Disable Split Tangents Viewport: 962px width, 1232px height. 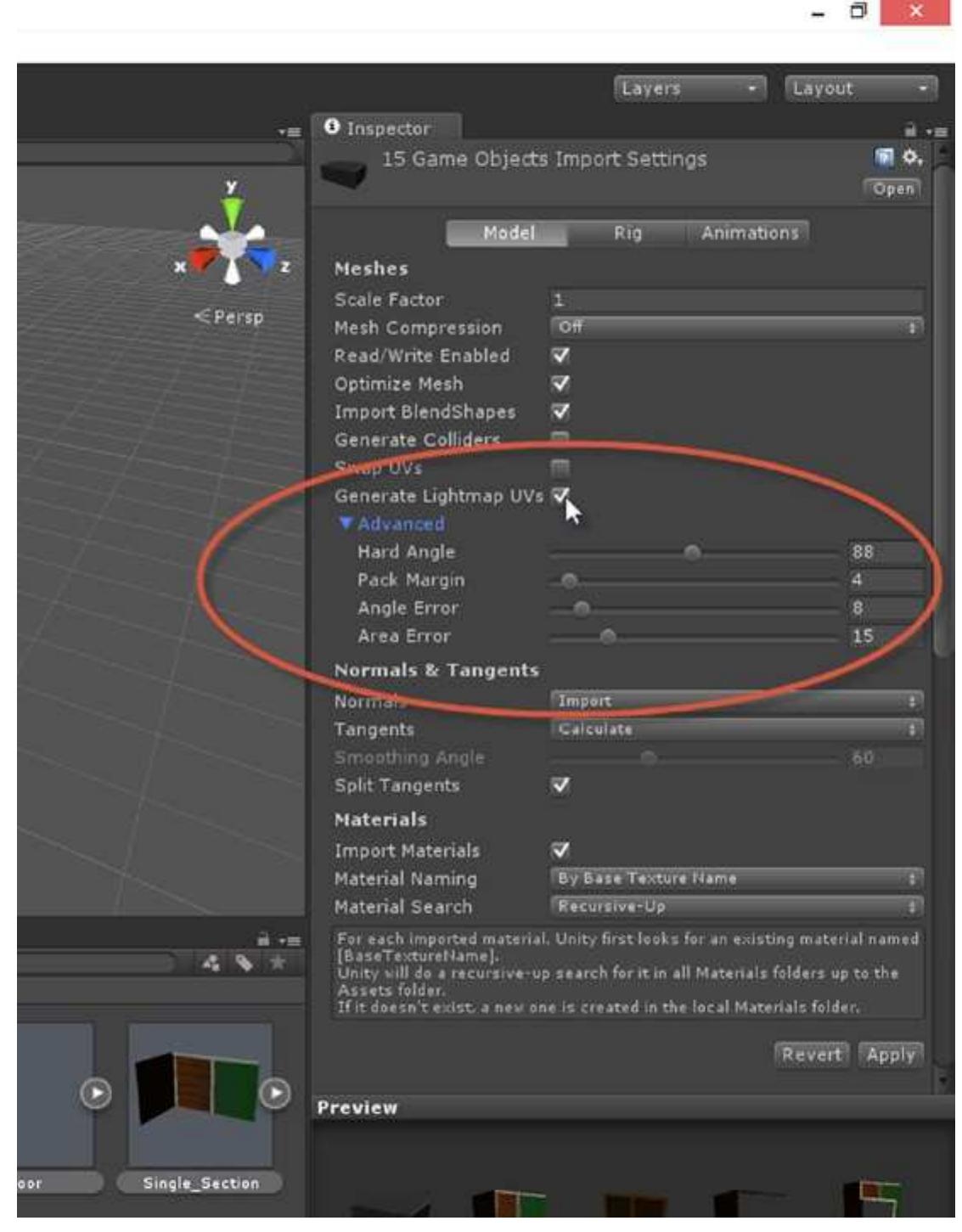click(559, 786)
